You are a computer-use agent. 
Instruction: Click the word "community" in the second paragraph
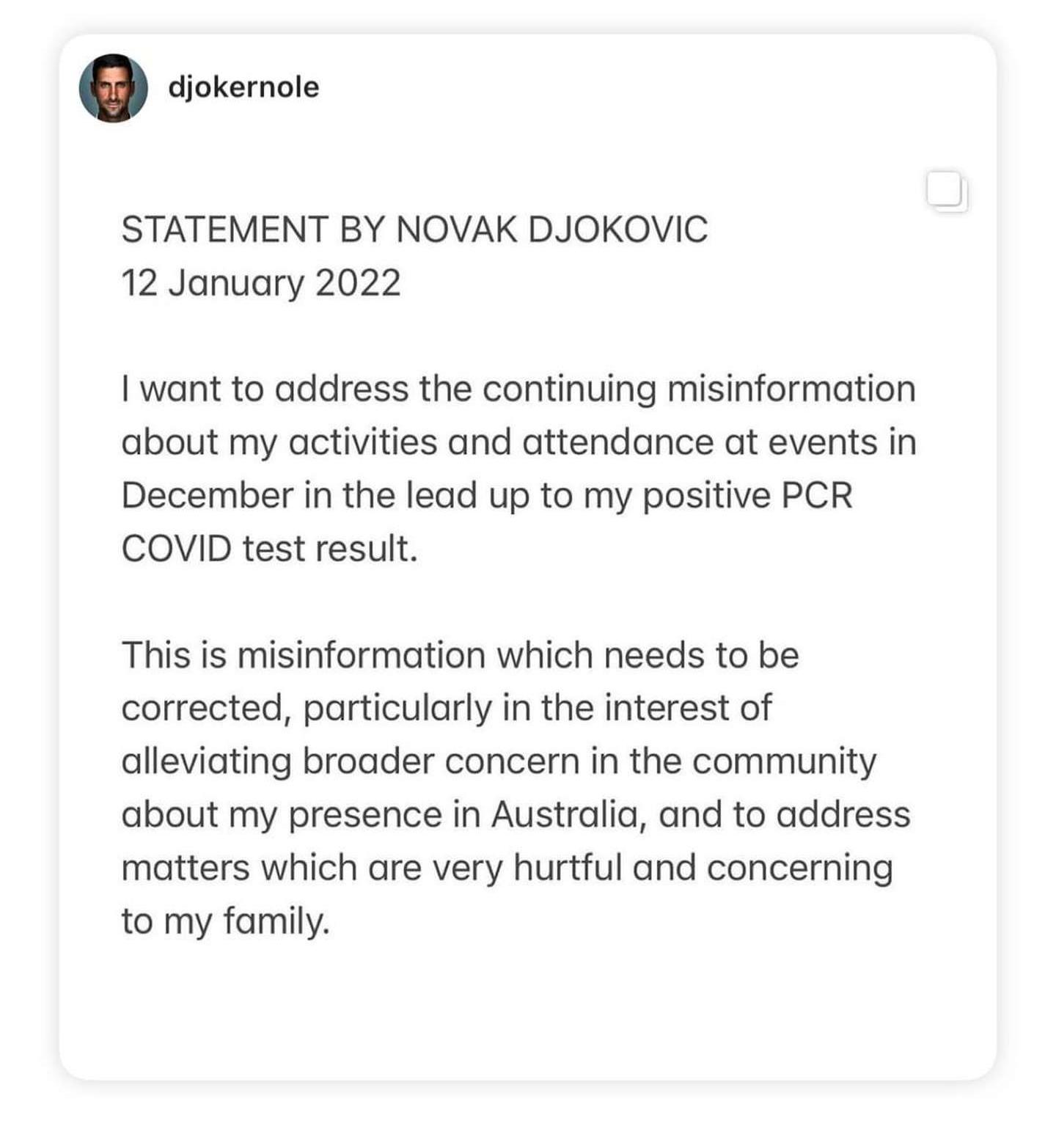coord(783,762)
